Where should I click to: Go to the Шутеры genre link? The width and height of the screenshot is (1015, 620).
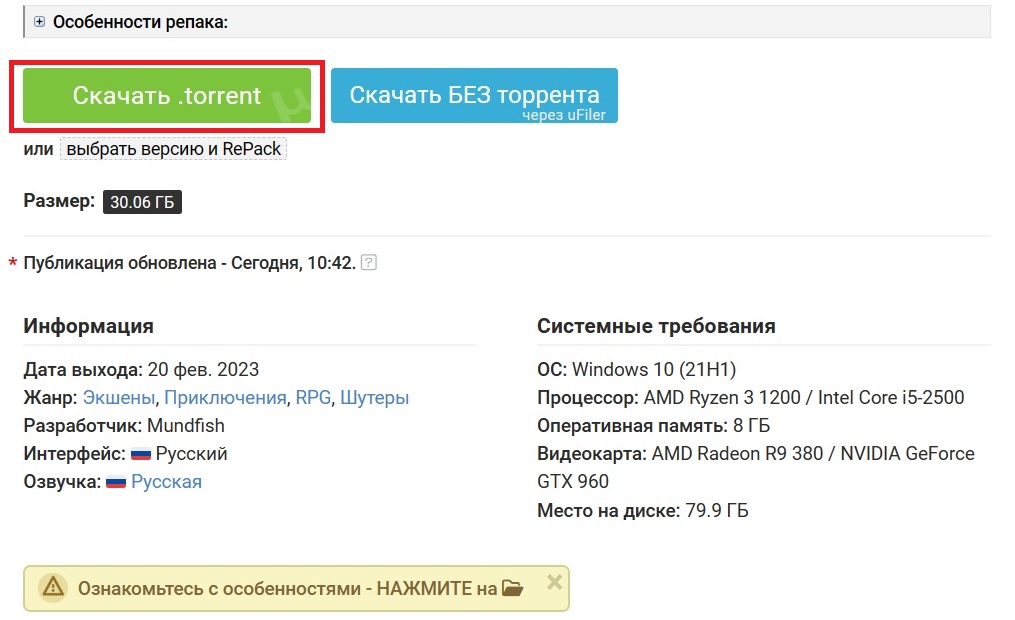[375, 398]
